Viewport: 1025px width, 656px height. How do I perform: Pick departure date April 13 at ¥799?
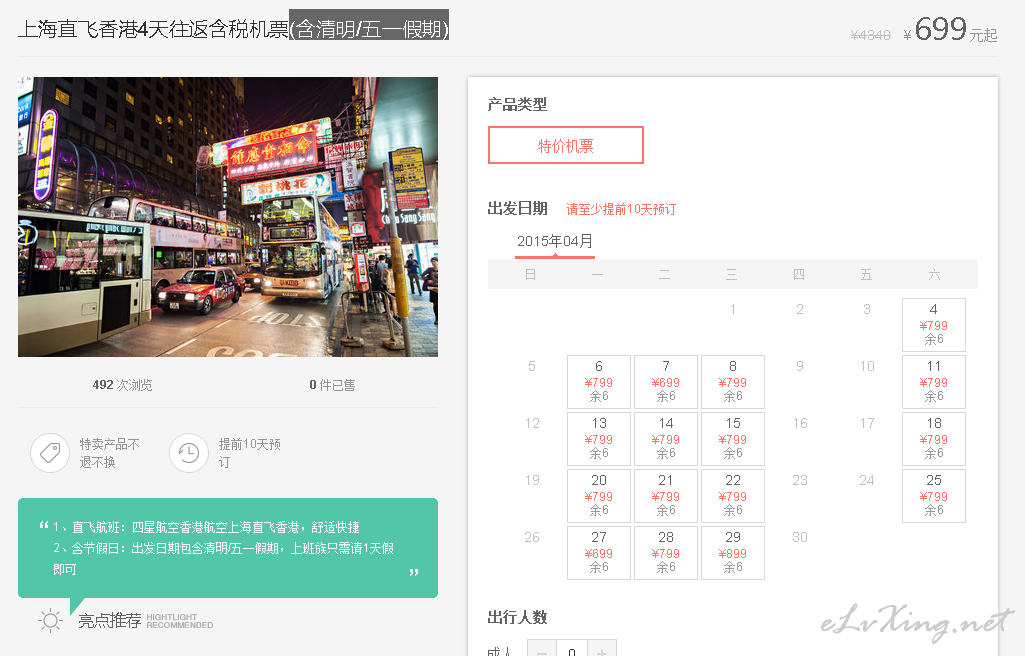599,438
